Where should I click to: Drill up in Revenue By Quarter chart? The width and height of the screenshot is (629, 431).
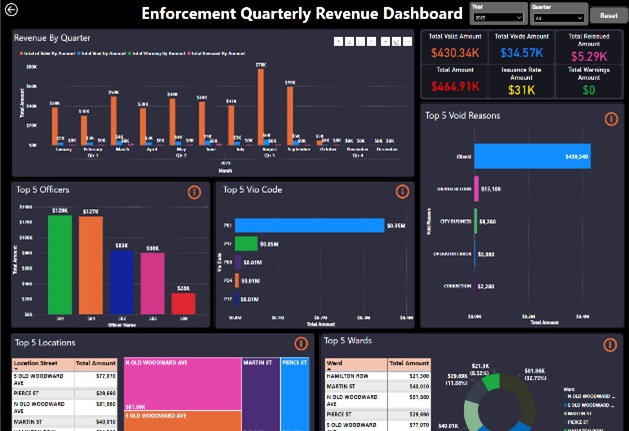tap(338, 41)
